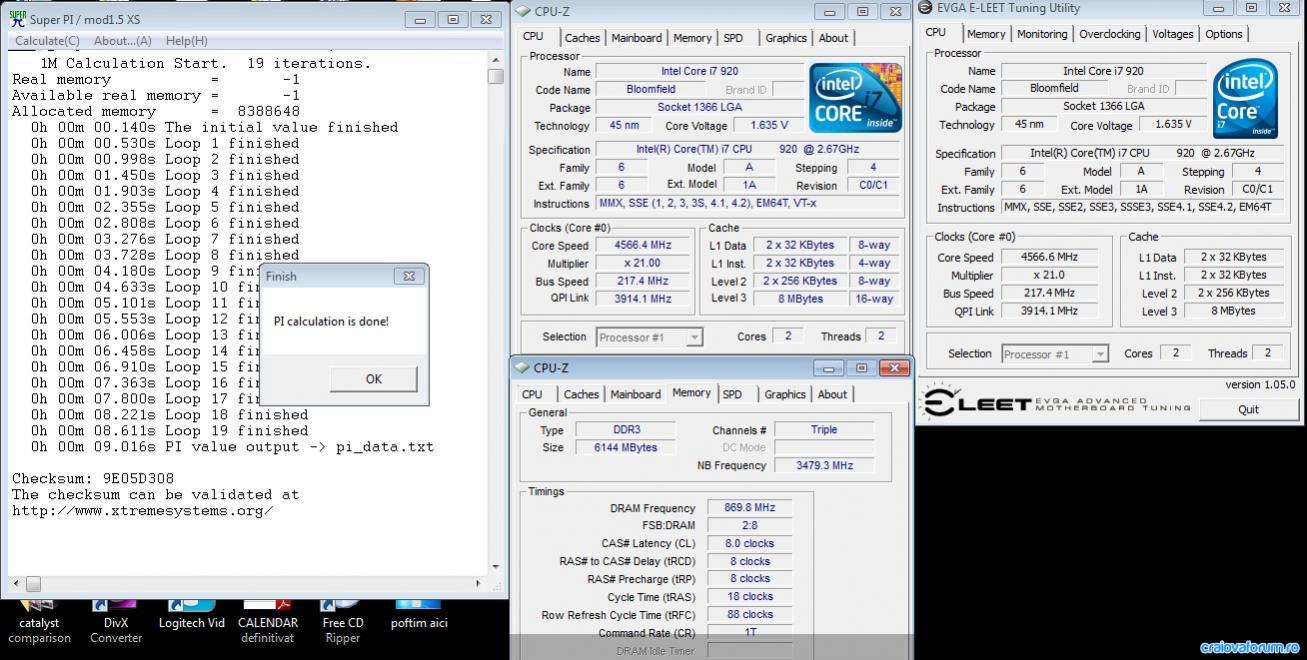Click Super PI horizontal scrollbar left arrow
The height and width of the screenshot is (660, 1307).
14,583
